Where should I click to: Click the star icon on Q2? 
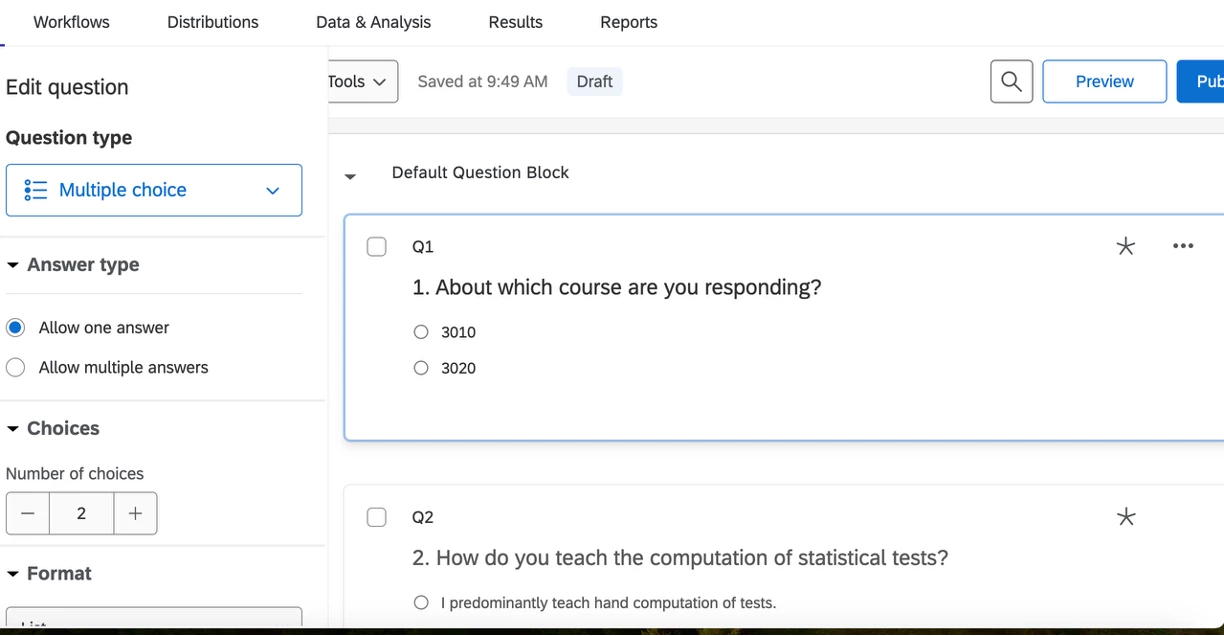(x=1126, y=517)
